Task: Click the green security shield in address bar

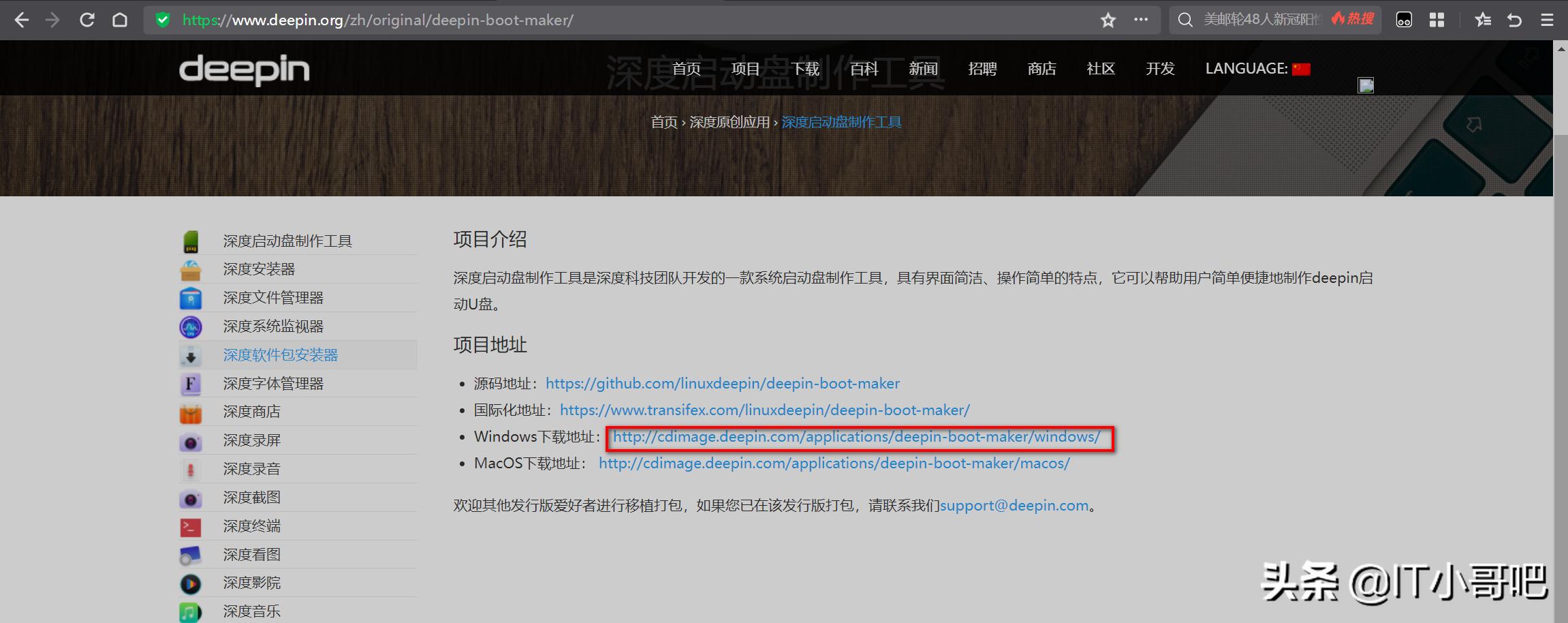Action: click(162, 20)
